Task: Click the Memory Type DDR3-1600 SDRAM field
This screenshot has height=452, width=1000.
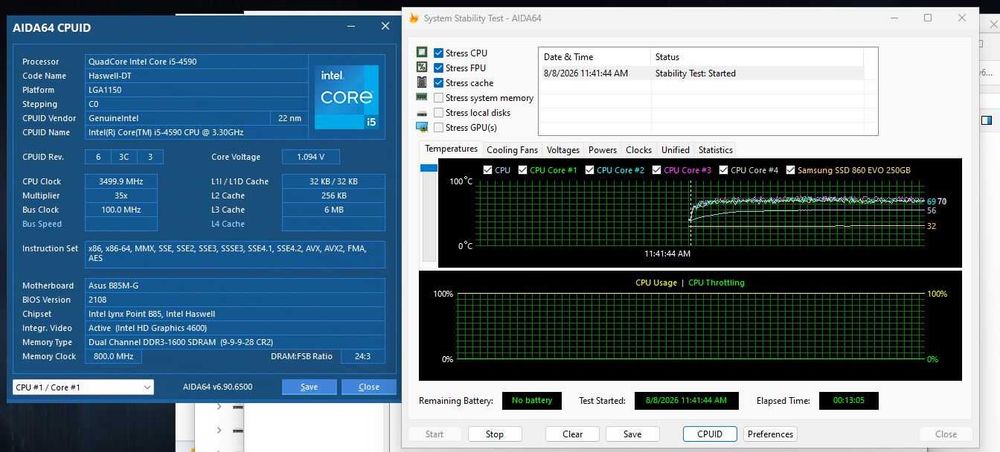Action: [x=235, y=342]
